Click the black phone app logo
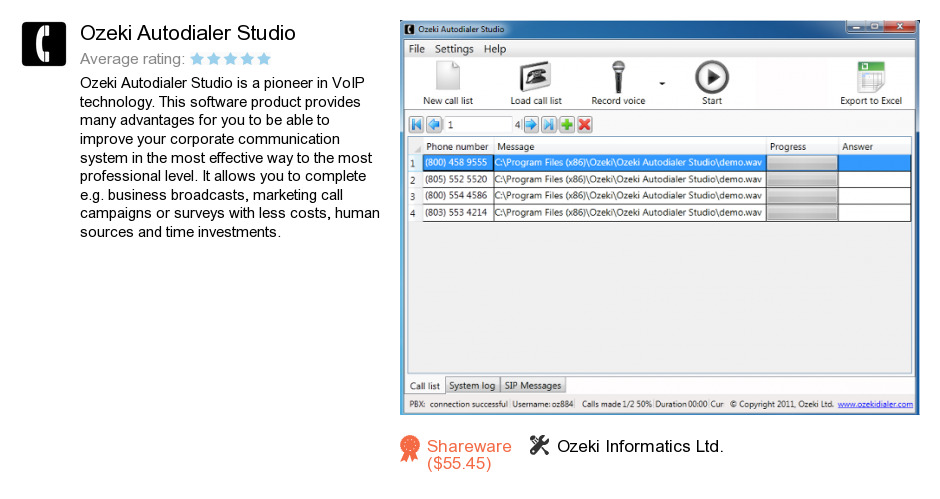Screen dimensions: 940x499 pyautogui.click(x=44, y=44)
